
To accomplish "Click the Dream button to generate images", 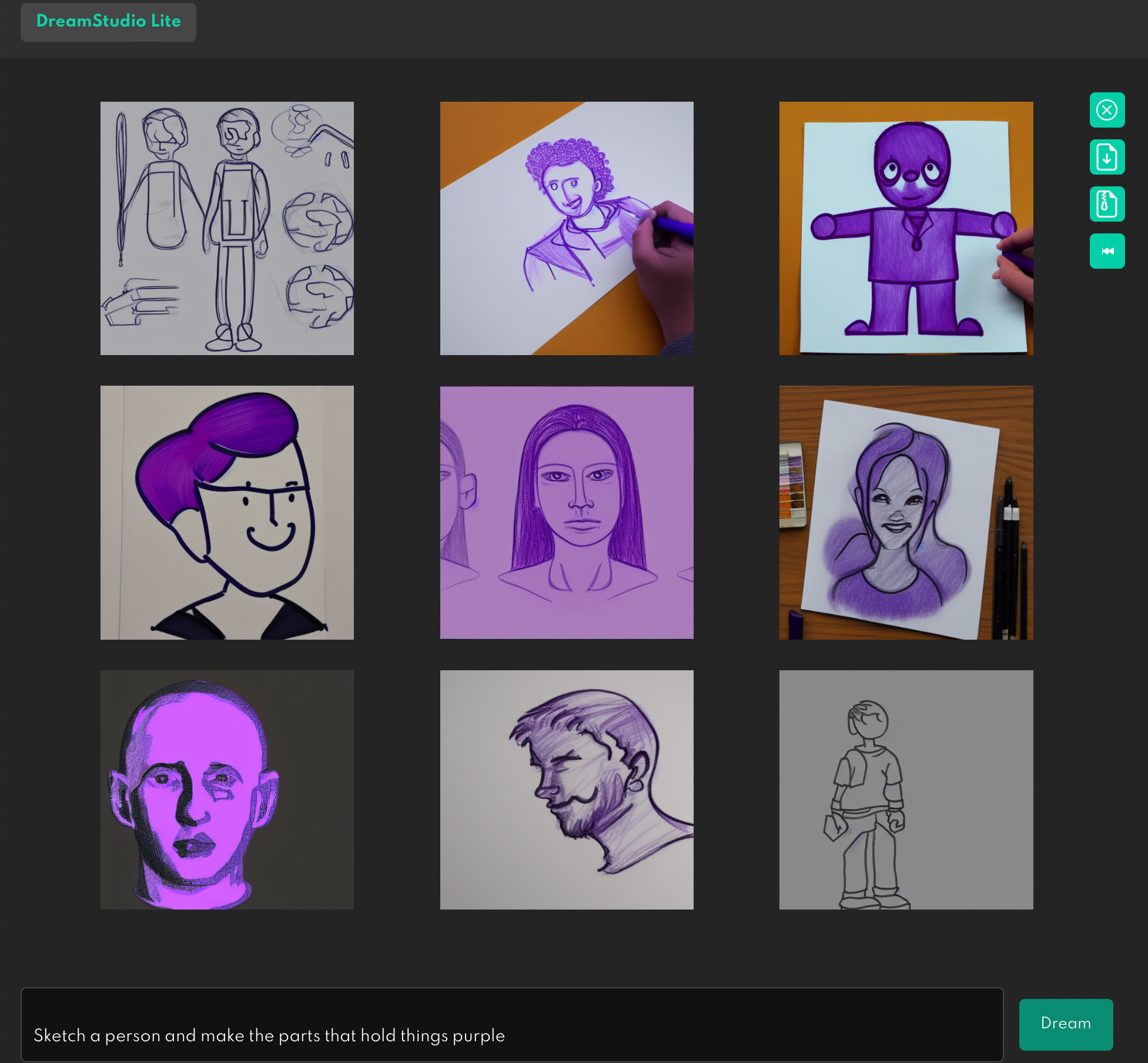I will pos(1066,1024).
